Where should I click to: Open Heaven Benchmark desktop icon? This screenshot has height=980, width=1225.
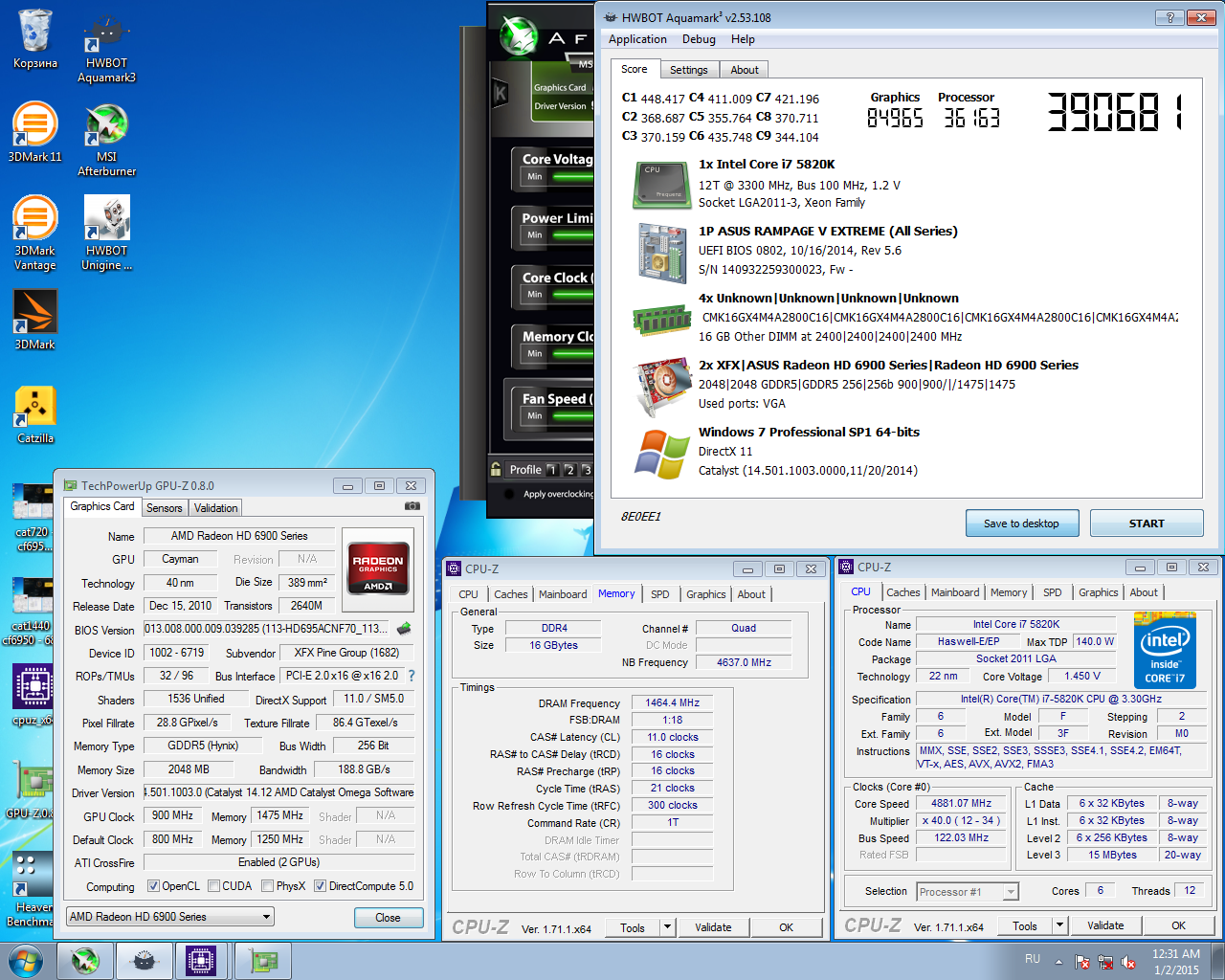coord(32,890)
